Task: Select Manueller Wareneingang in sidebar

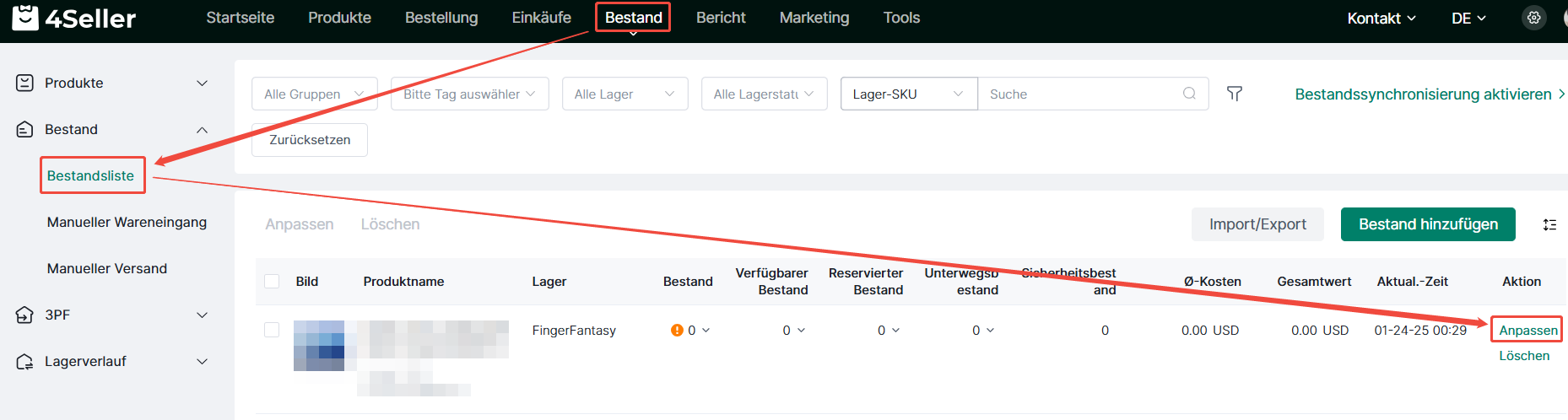Action: tap(127, 222)
